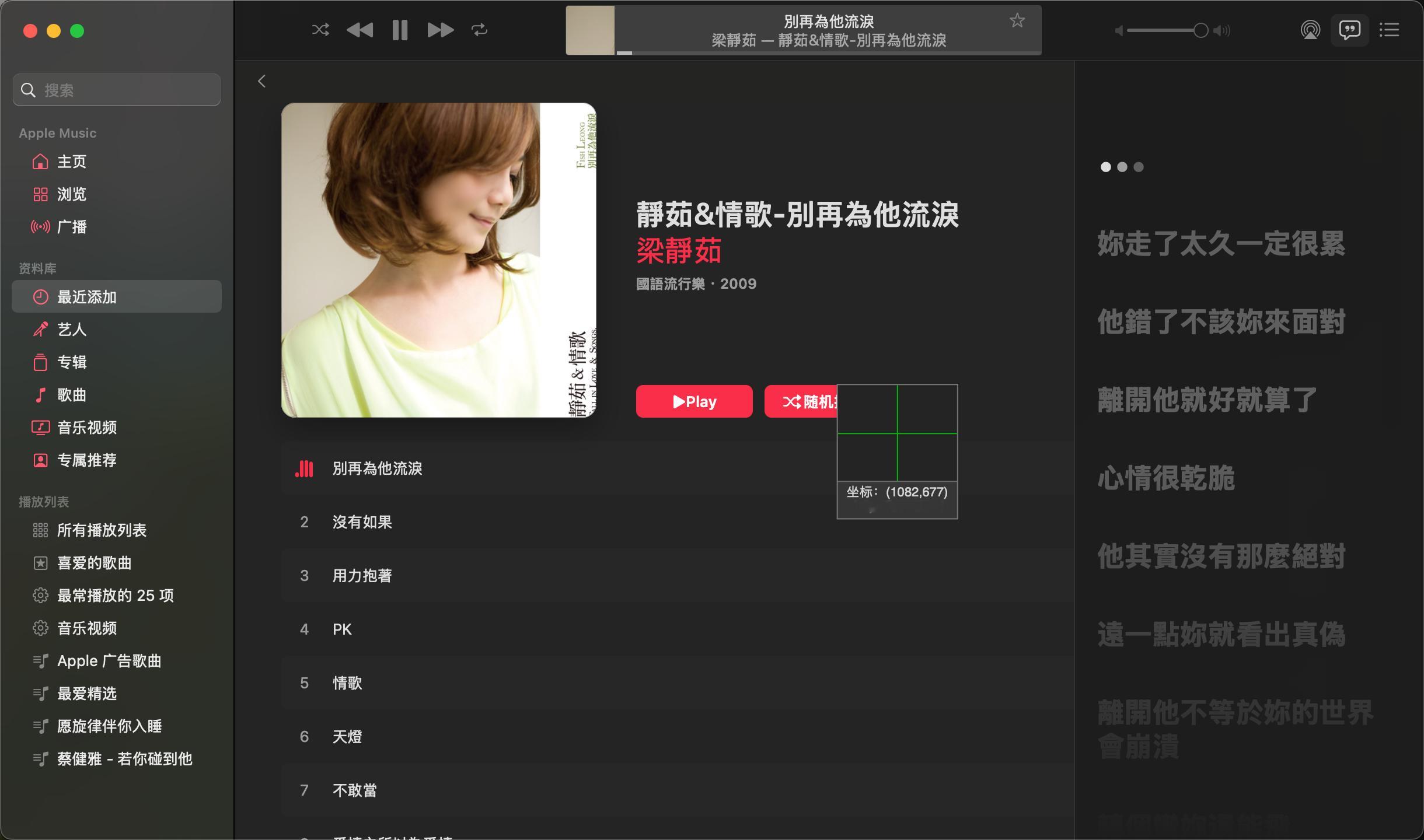Open the 最爱精选 playlist
1424x840 pixels.
pyautogui.click(x=117, y=694)
